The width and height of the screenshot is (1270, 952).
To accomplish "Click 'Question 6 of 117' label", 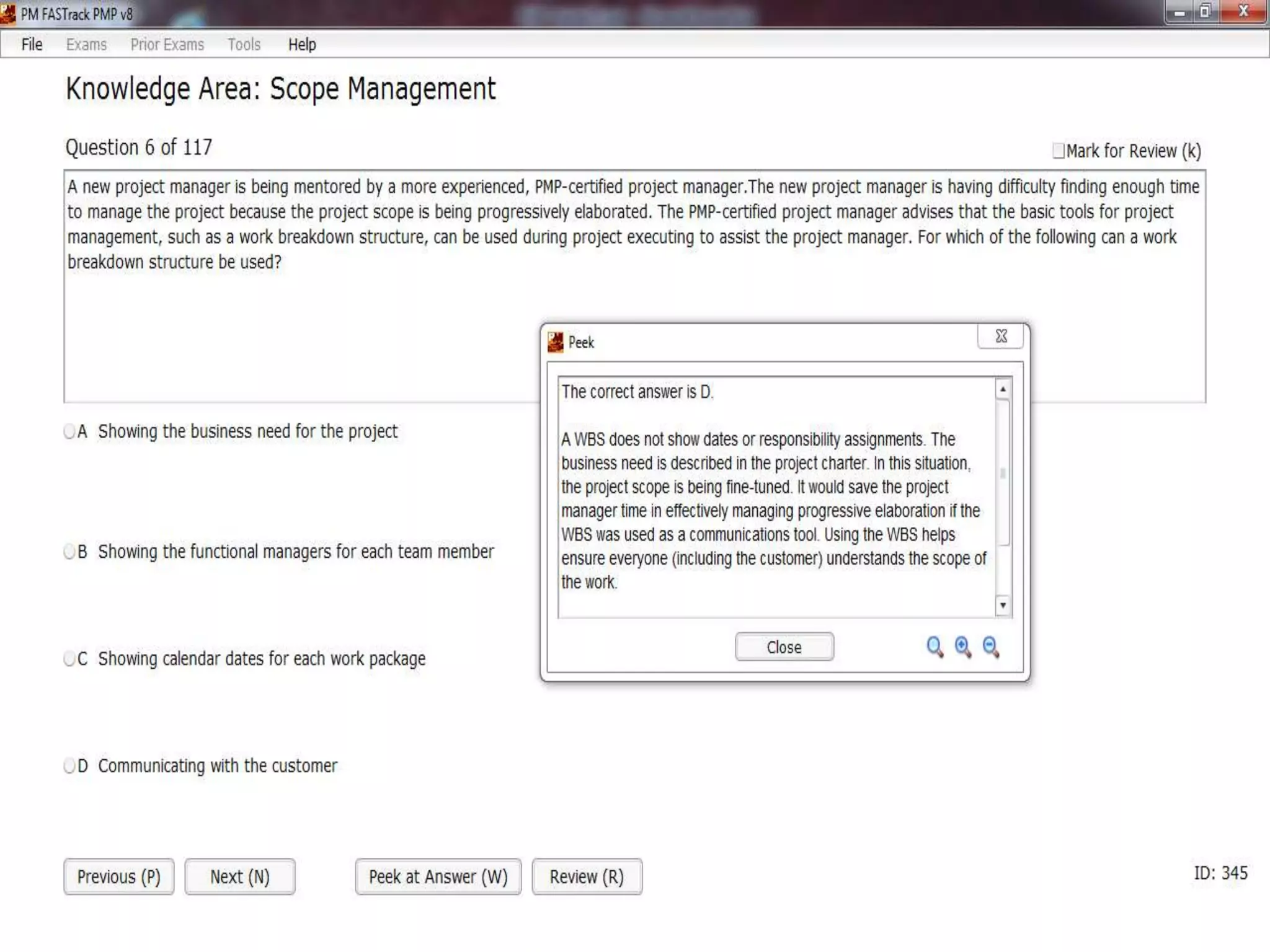I will click(x=139, y=148).
